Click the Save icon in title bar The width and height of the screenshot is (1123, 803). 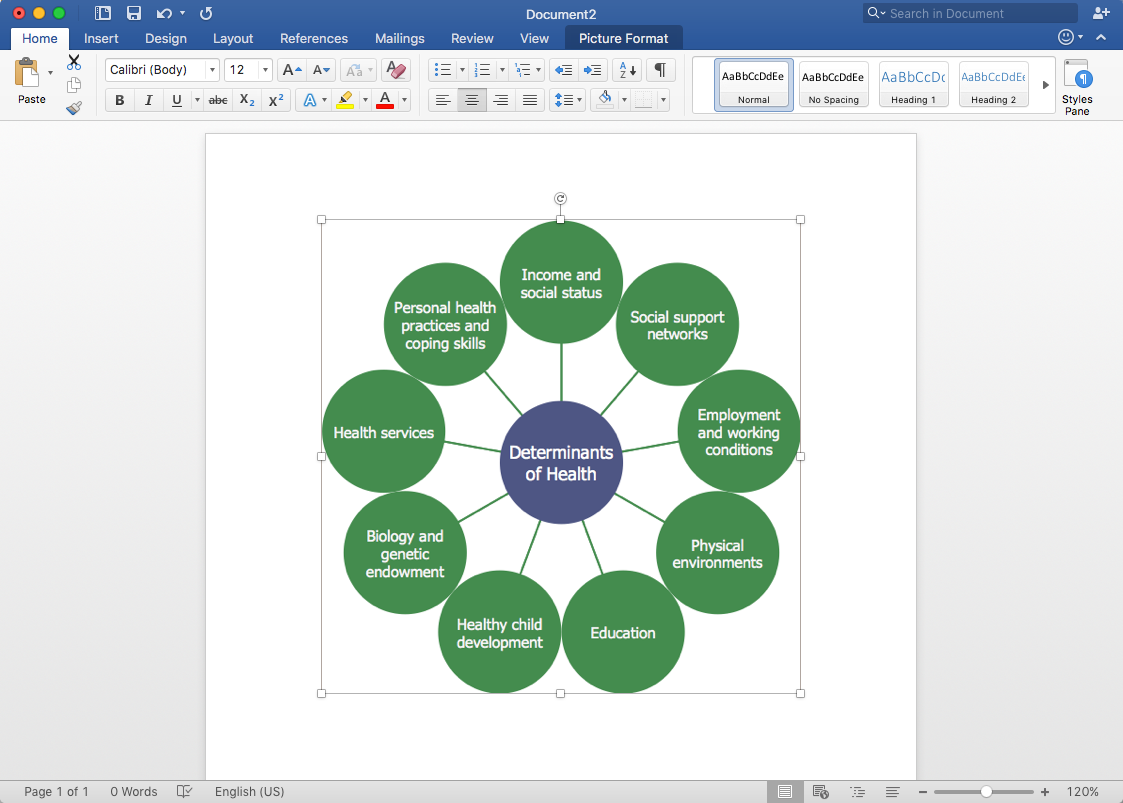[x=134, y=13]
